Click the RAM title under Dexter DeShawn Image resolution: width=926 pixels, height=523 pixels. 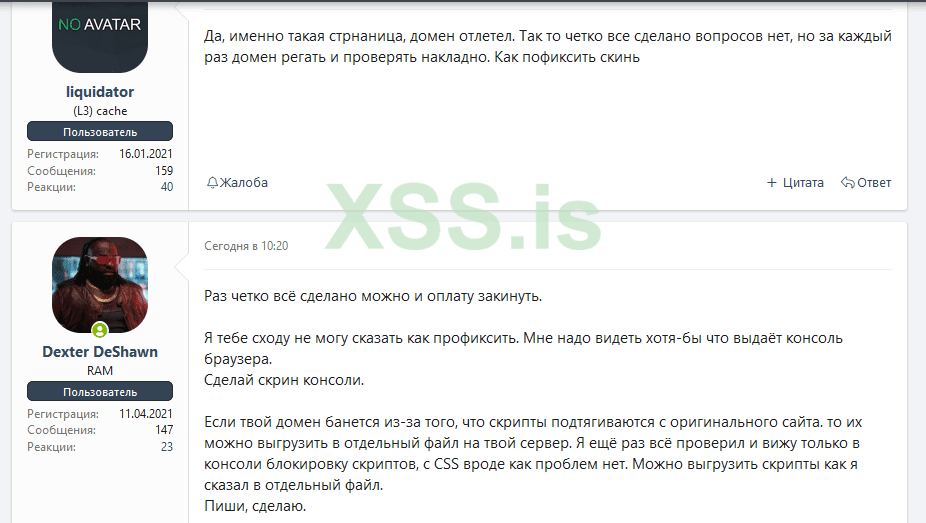(x=100, y=371)
